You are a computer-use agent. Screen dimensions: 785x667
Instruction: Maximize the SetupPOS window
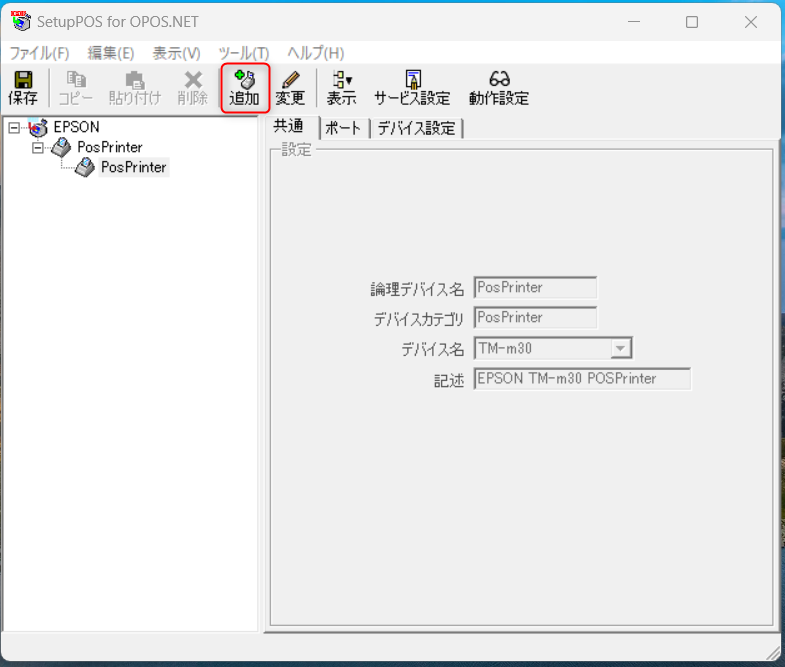(x=692, y=22)
